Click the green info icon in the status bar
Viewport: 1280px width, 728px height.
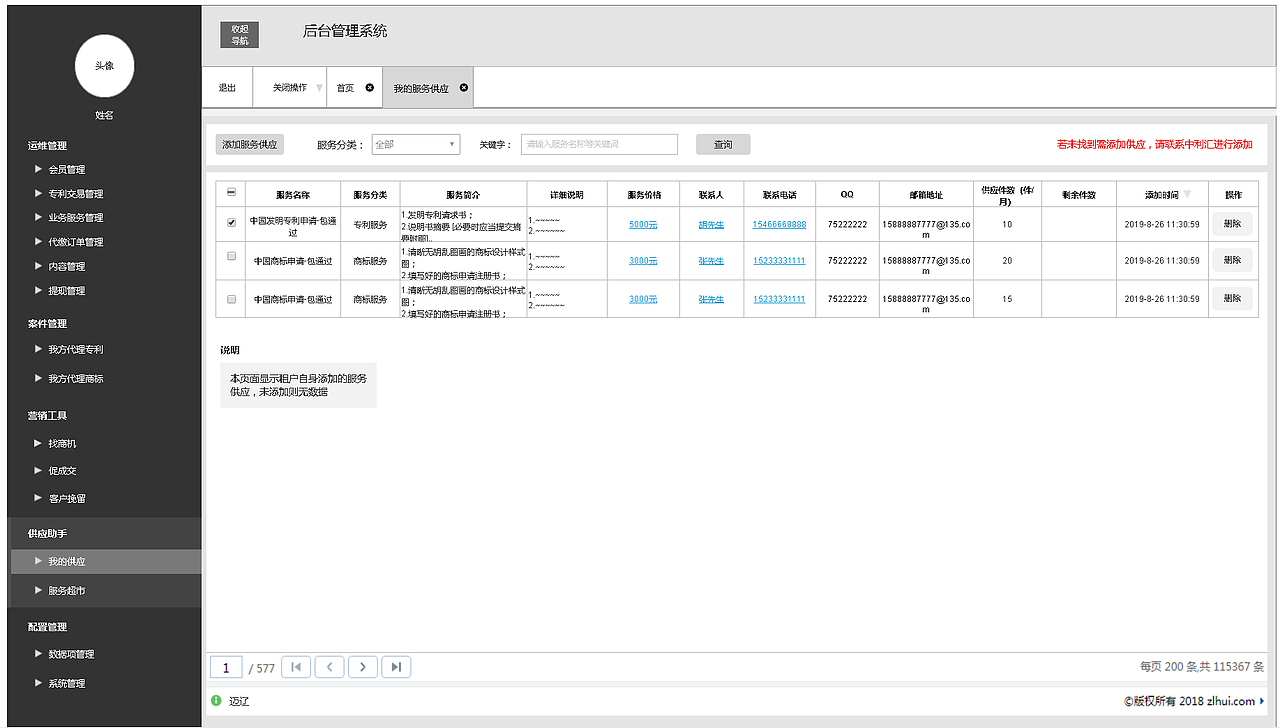coord(215,700)
